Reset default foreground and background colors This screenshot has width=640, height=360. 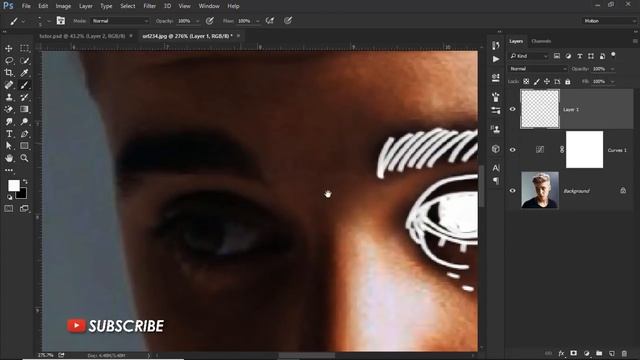(10, 198)
